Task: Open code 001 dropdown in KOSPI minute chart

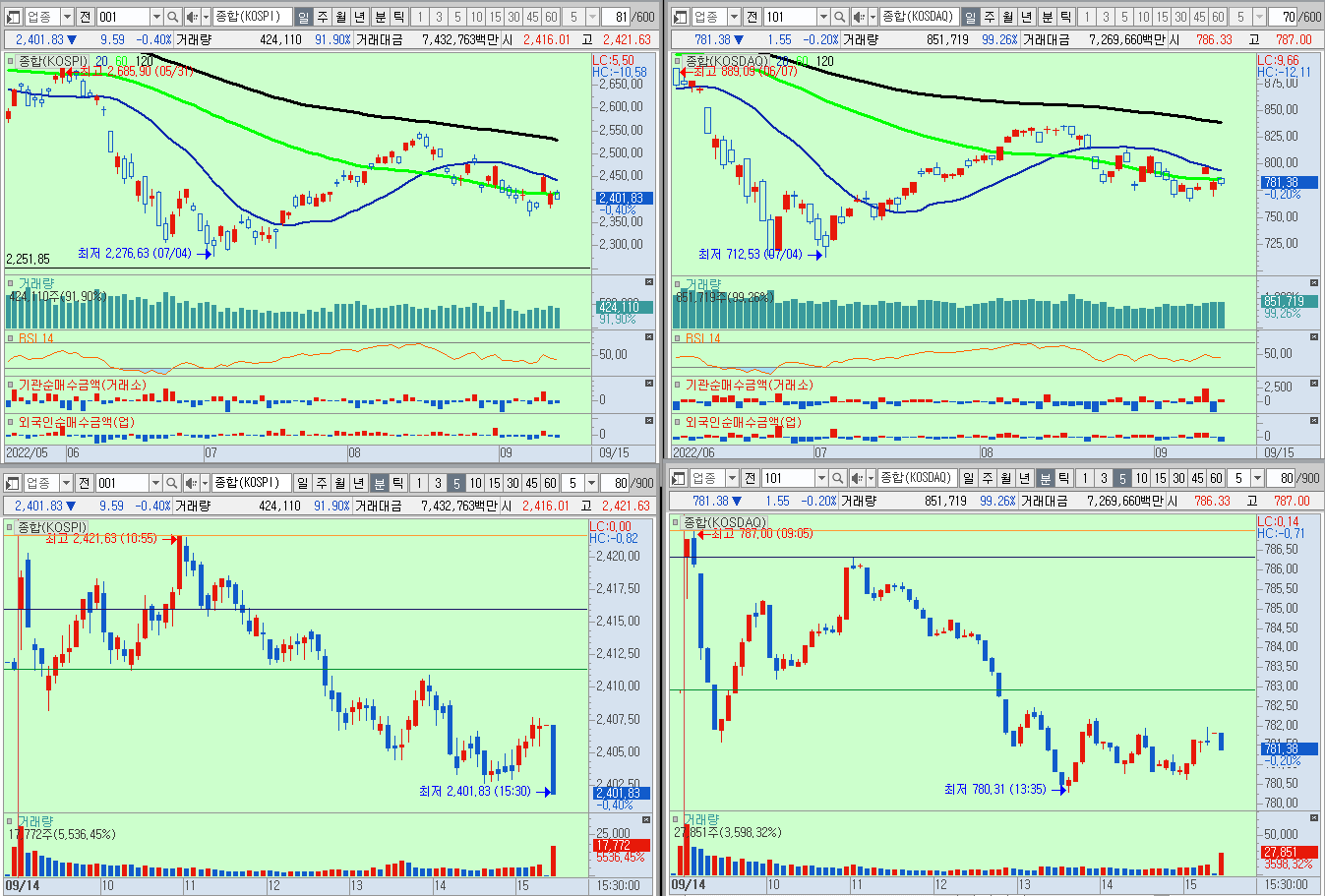Action: click(155, 483)
